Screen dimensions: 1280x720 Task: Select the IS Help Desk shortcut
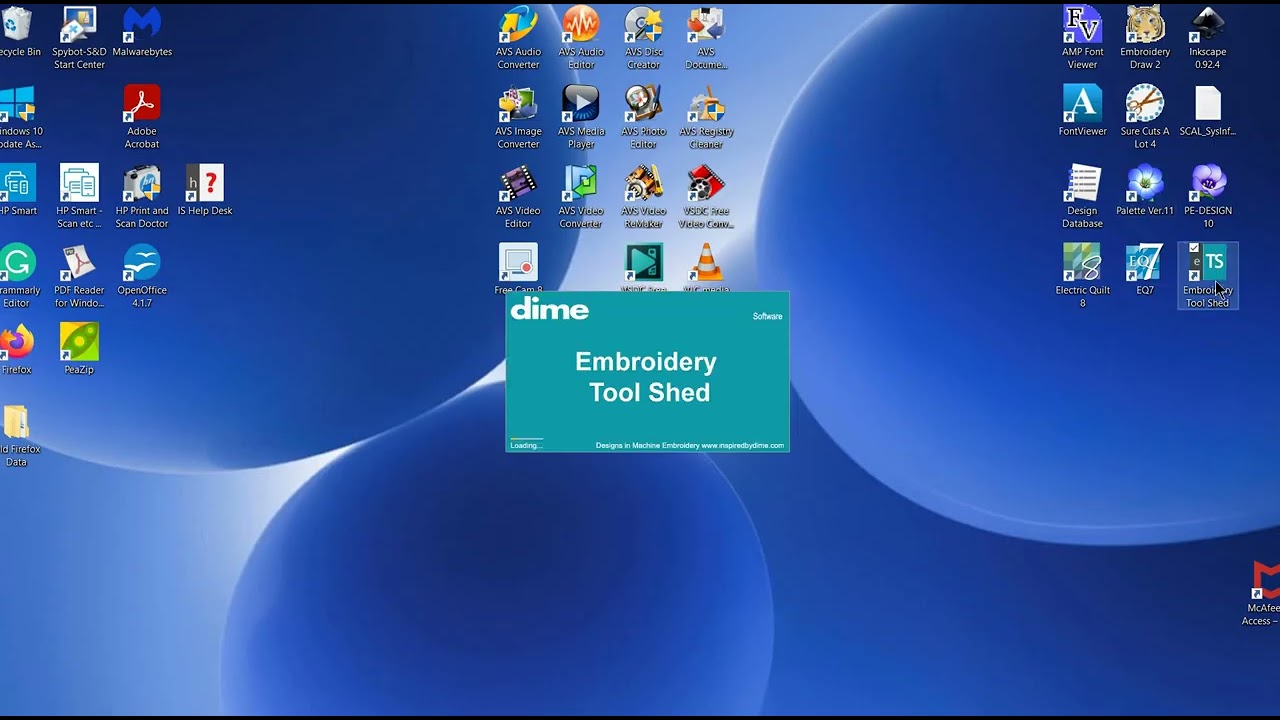(x=205, y=190)
